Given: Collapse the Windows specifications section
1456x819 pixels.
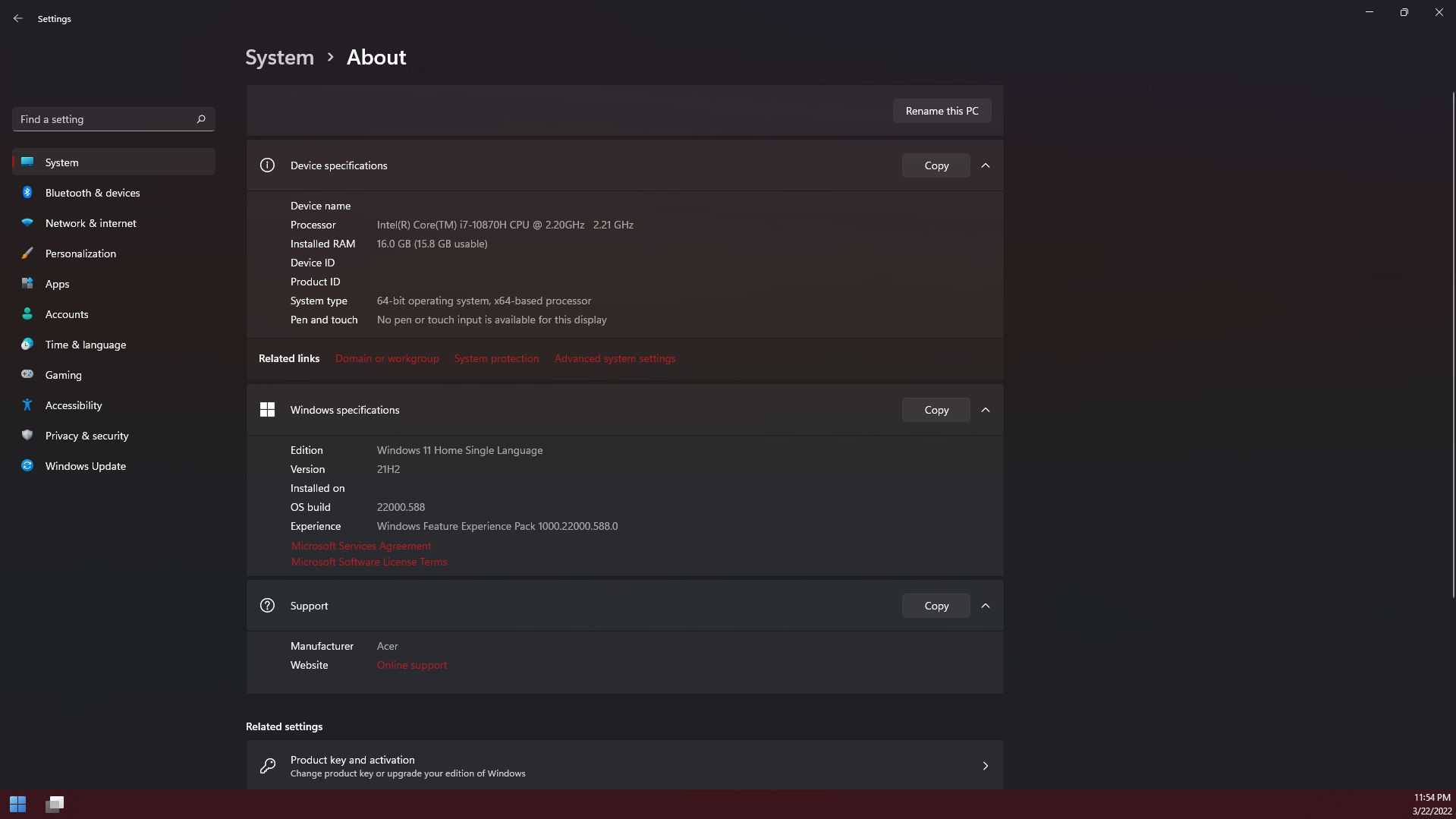Looking at the screenshot, I should pyautogui.click(x=985, y=410).
